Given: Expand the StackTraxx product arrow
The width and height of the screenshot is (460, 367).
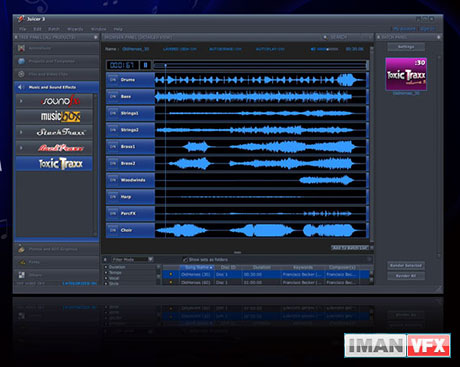Looking at the screenshot, I should [21, 132].
